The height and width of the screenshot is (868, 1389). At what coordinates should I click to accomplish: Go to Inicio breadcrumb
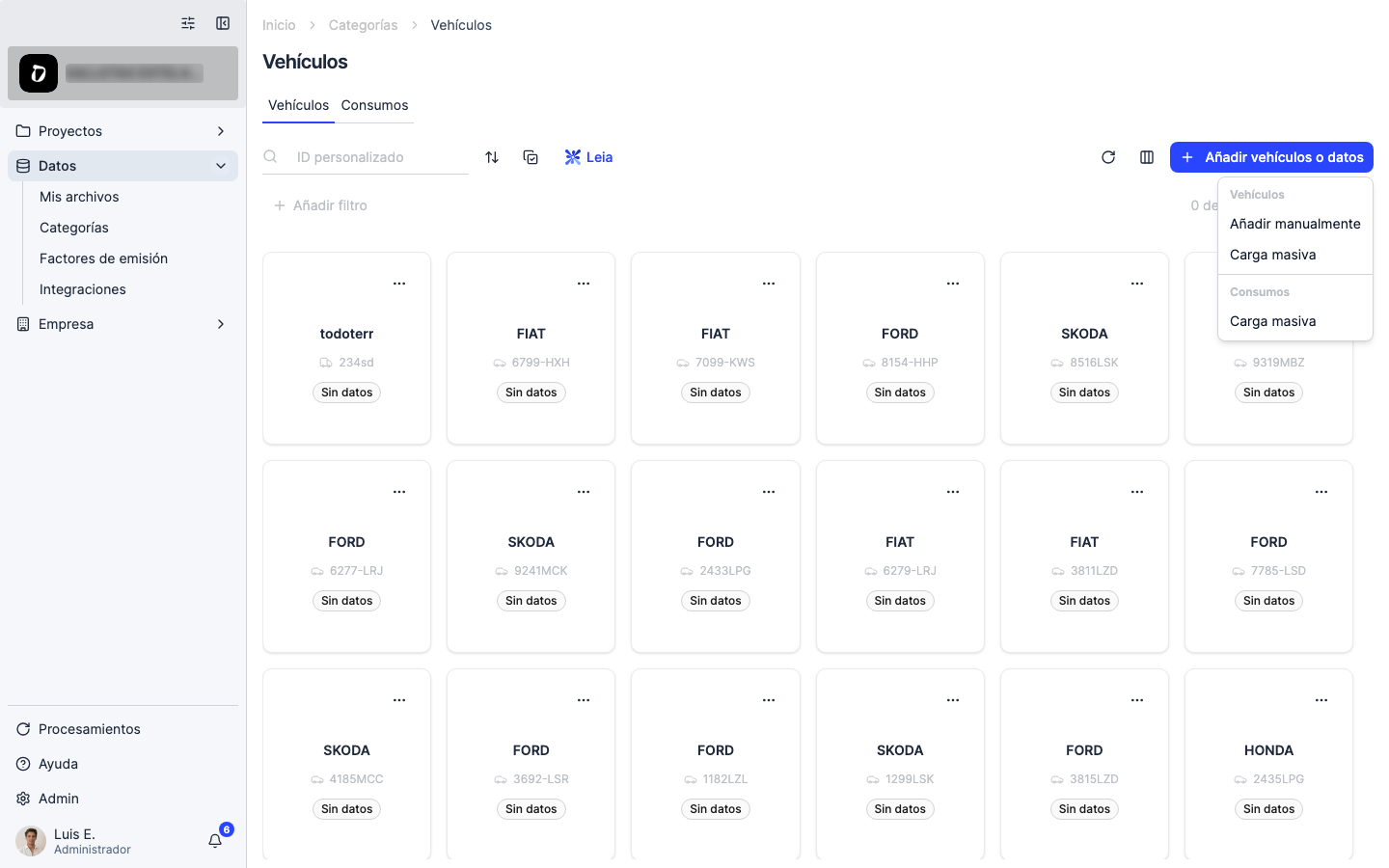click(x=279, y=25)
